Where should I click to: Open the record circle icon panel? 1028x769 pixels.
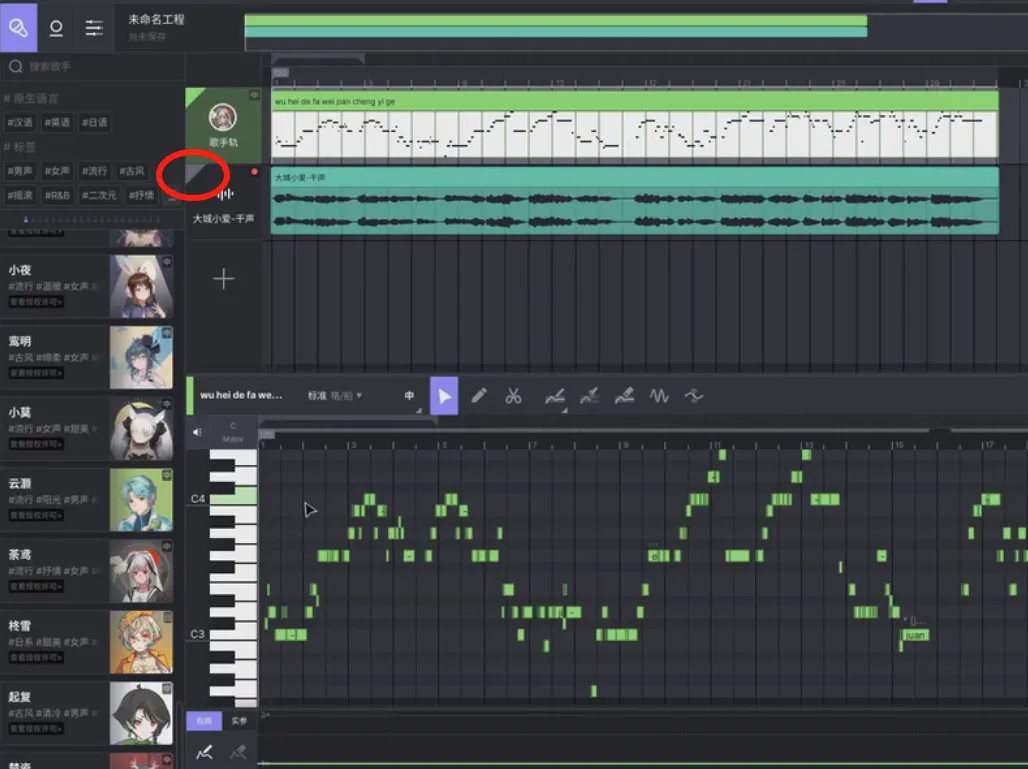[56, 28]
